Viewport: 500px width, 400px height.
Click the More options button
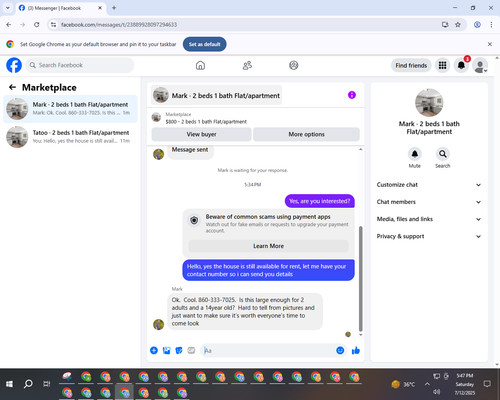click(x=306, y=134)
